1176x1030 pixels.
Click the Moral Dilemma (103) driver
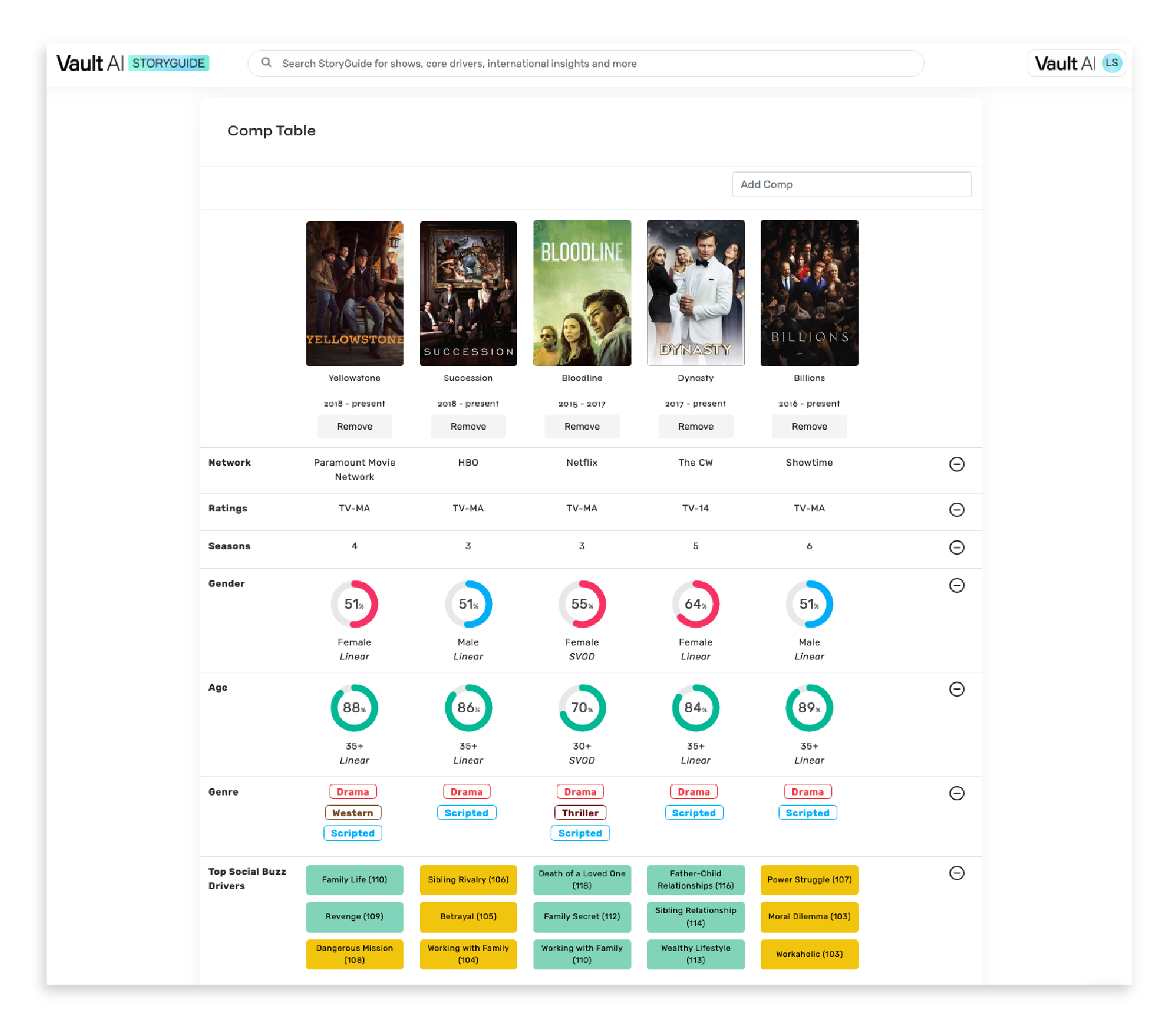click(809, 917)
